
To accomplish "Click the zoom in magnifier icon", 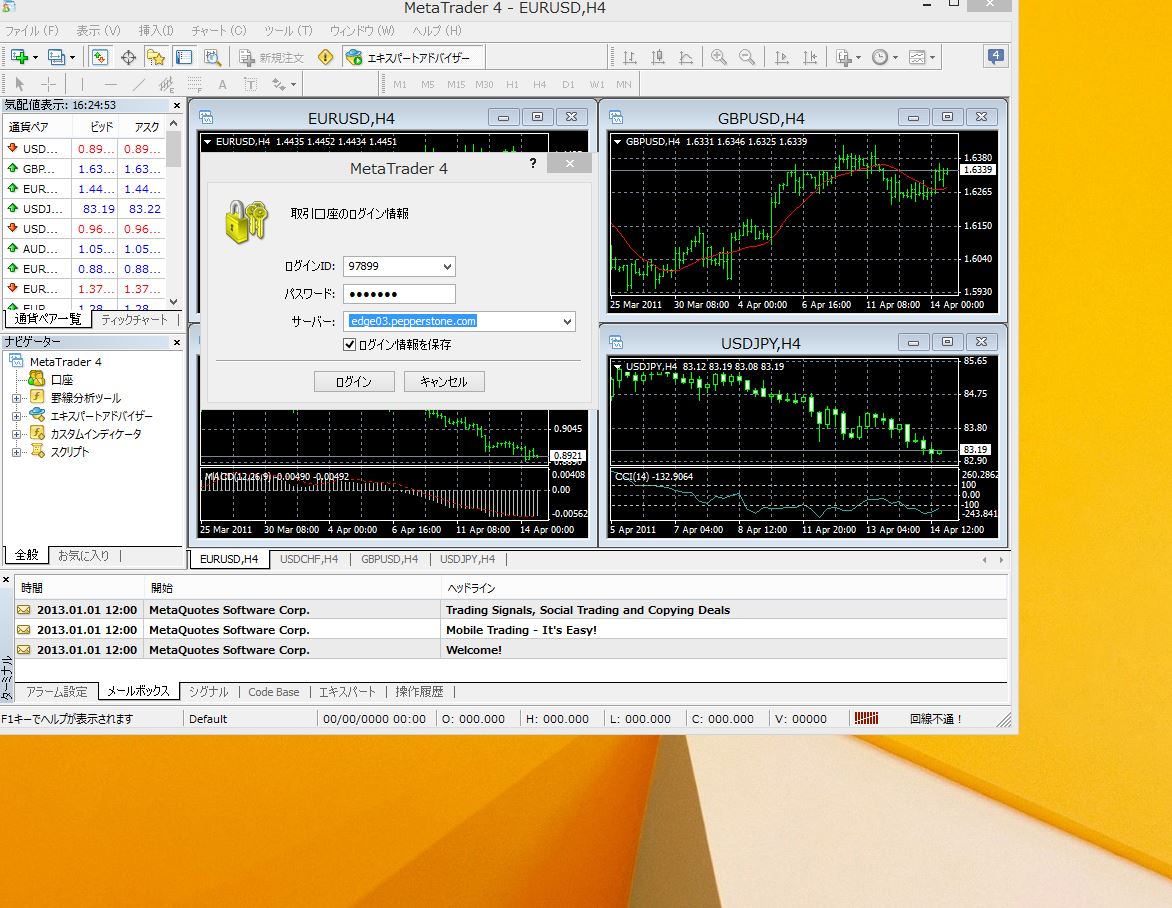I will pyautogui.click(x=718, y=58).
